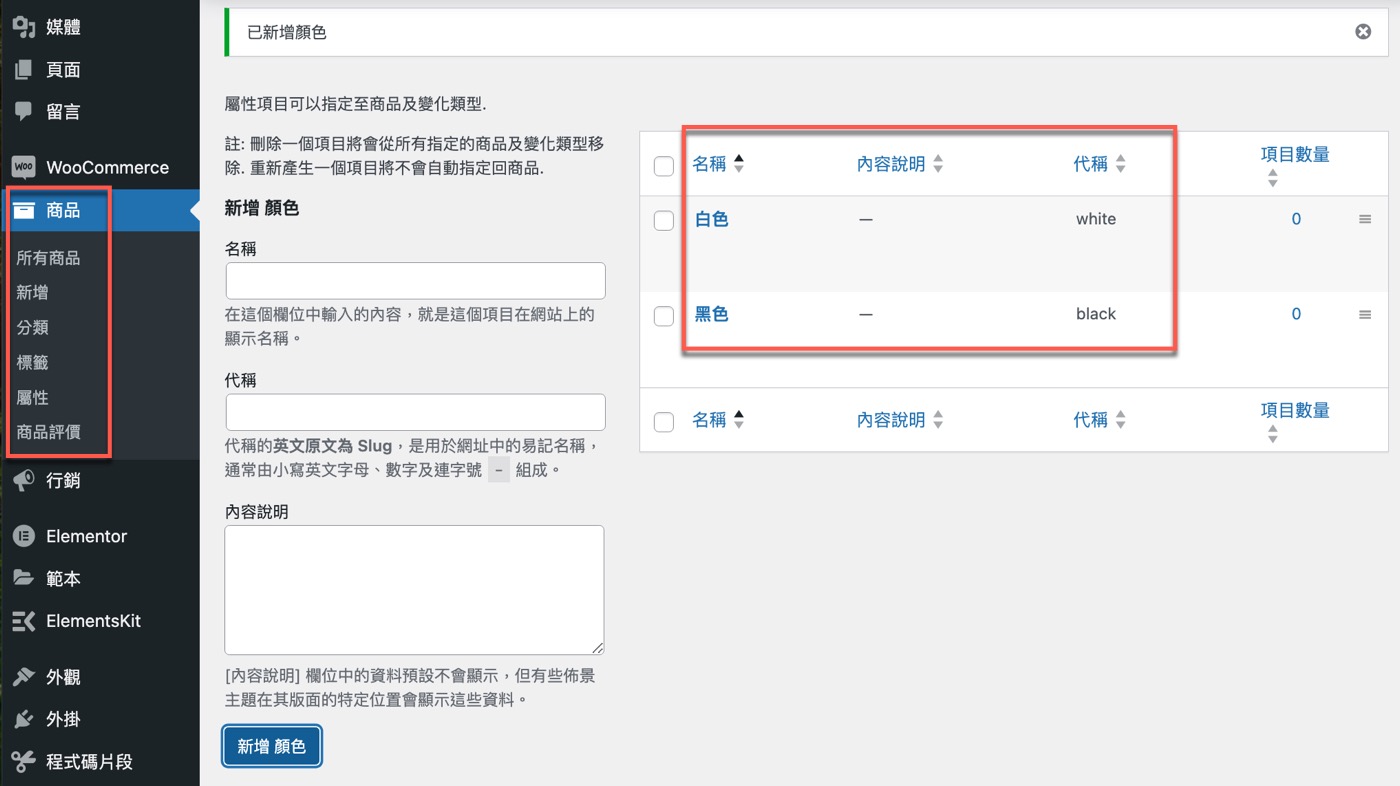Check the 黑色 row checkbox
Screen dimensions: 1400x786
[664, 316]
